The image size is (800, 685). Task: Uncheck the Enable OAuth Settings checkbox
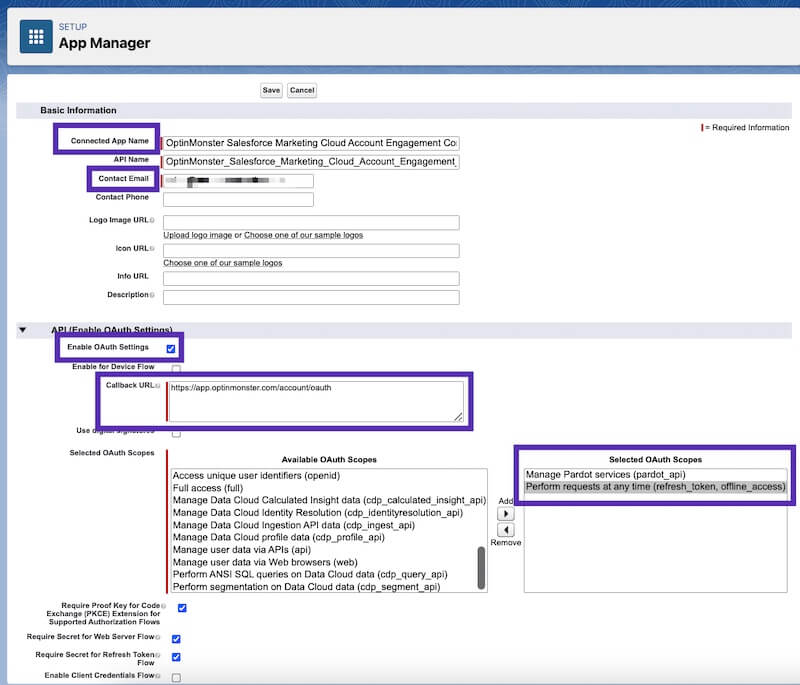[x=170, y=350]
